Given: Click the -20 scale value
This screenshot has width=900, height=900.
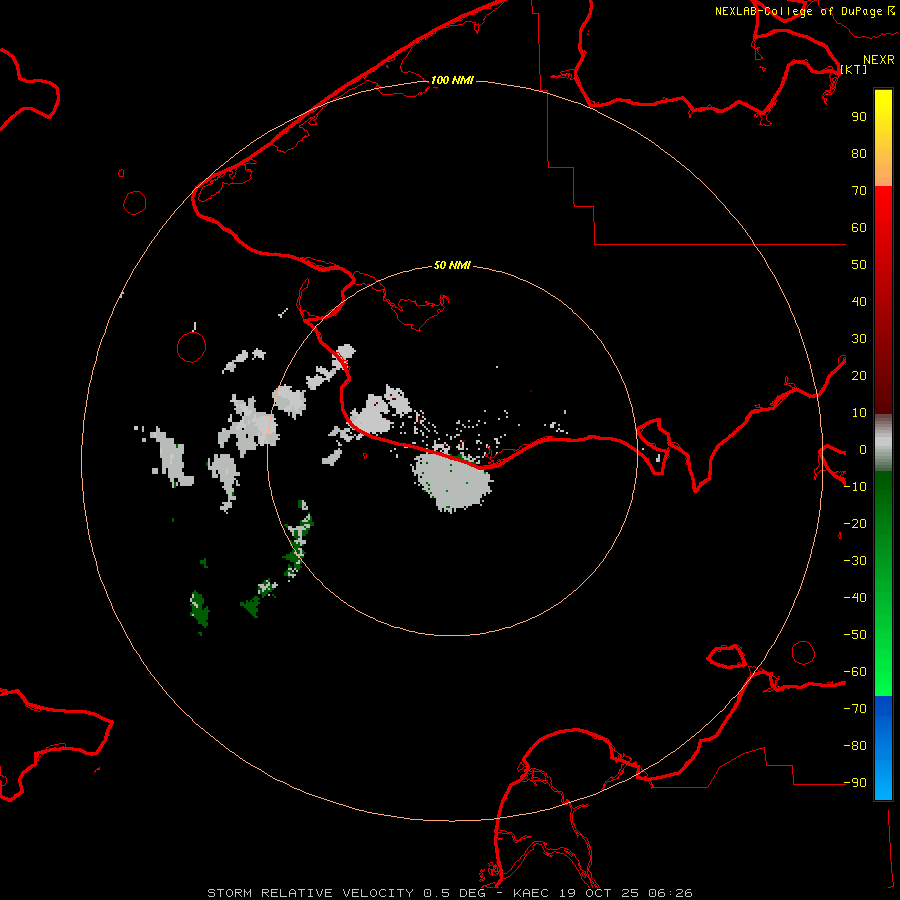Looking at the screenshot, I should point(855,523).
